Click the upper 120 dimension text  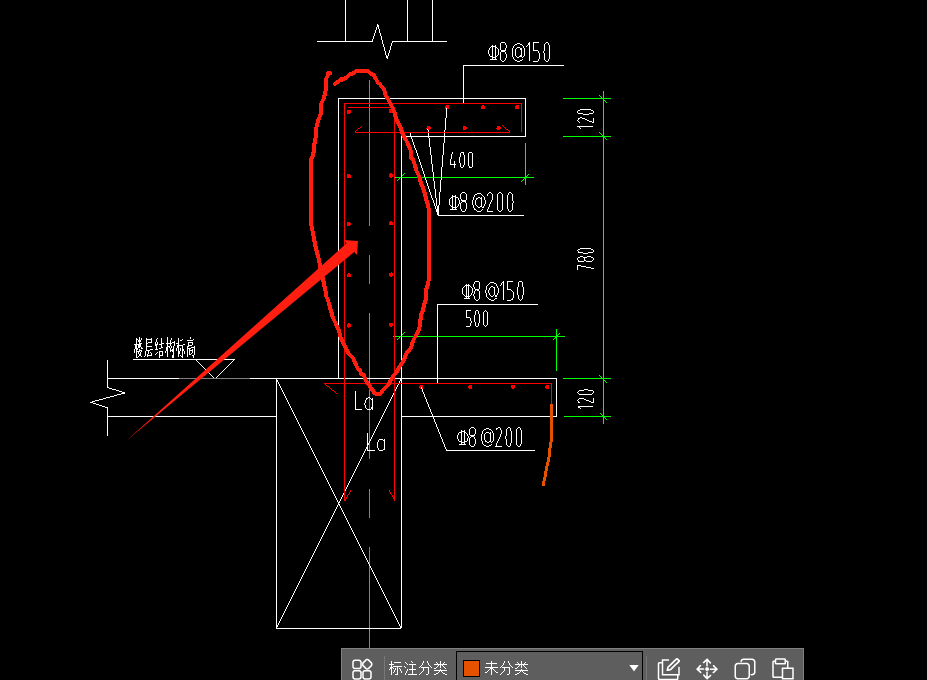[585, 118]
